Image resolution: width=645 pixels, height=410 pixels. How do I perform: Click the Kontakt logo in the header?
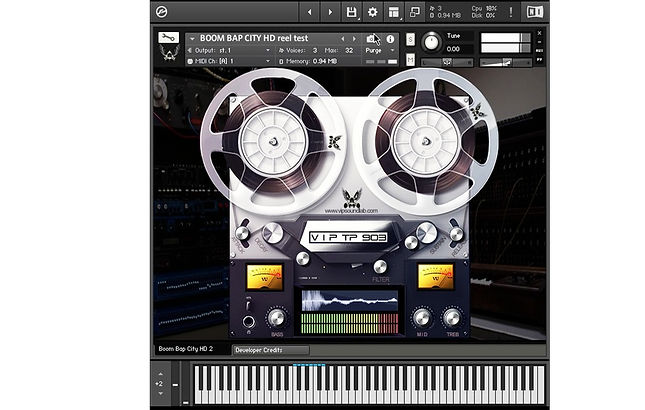(162, 12)
